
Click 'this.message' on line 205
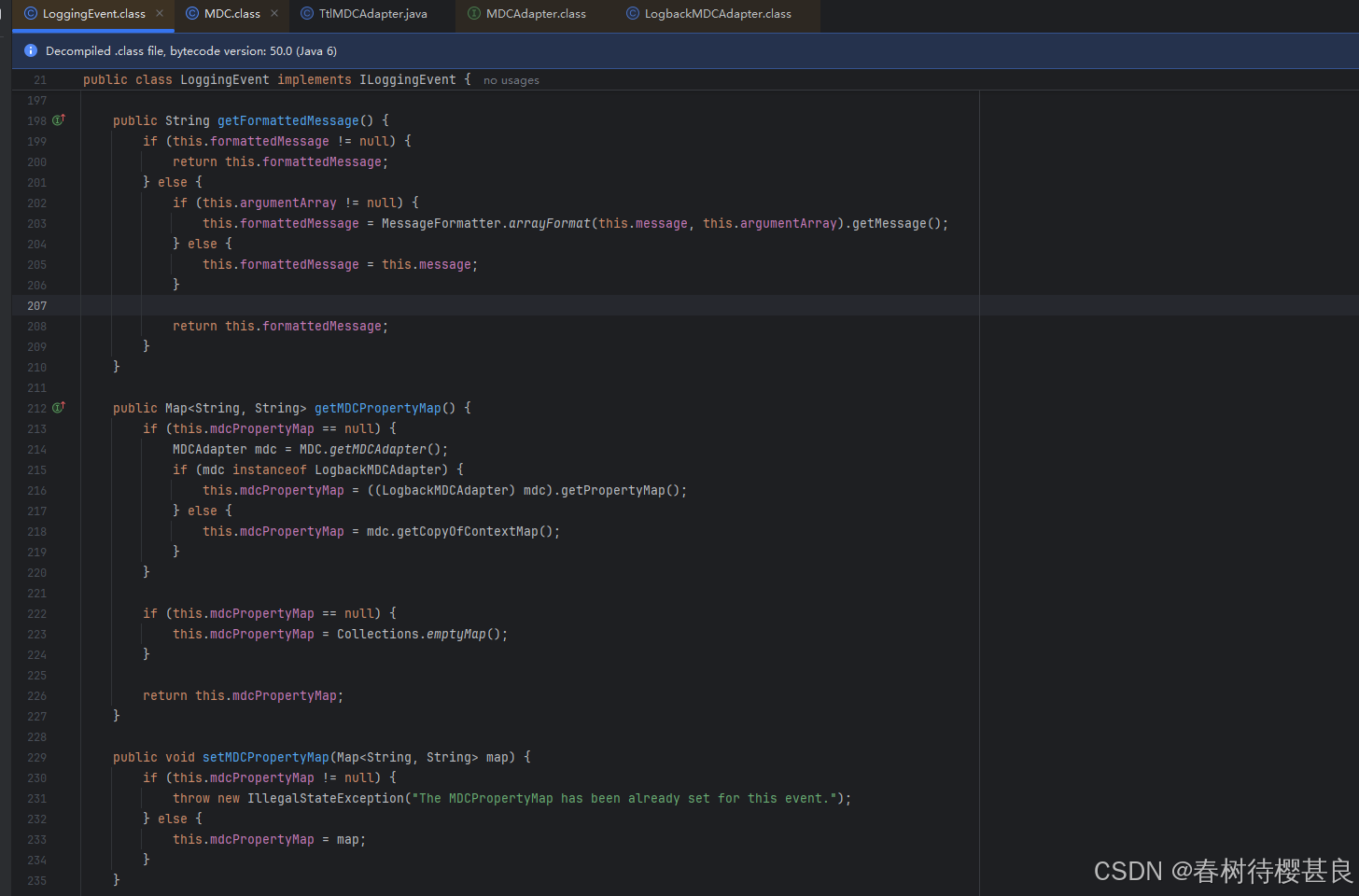click(427, 264)
